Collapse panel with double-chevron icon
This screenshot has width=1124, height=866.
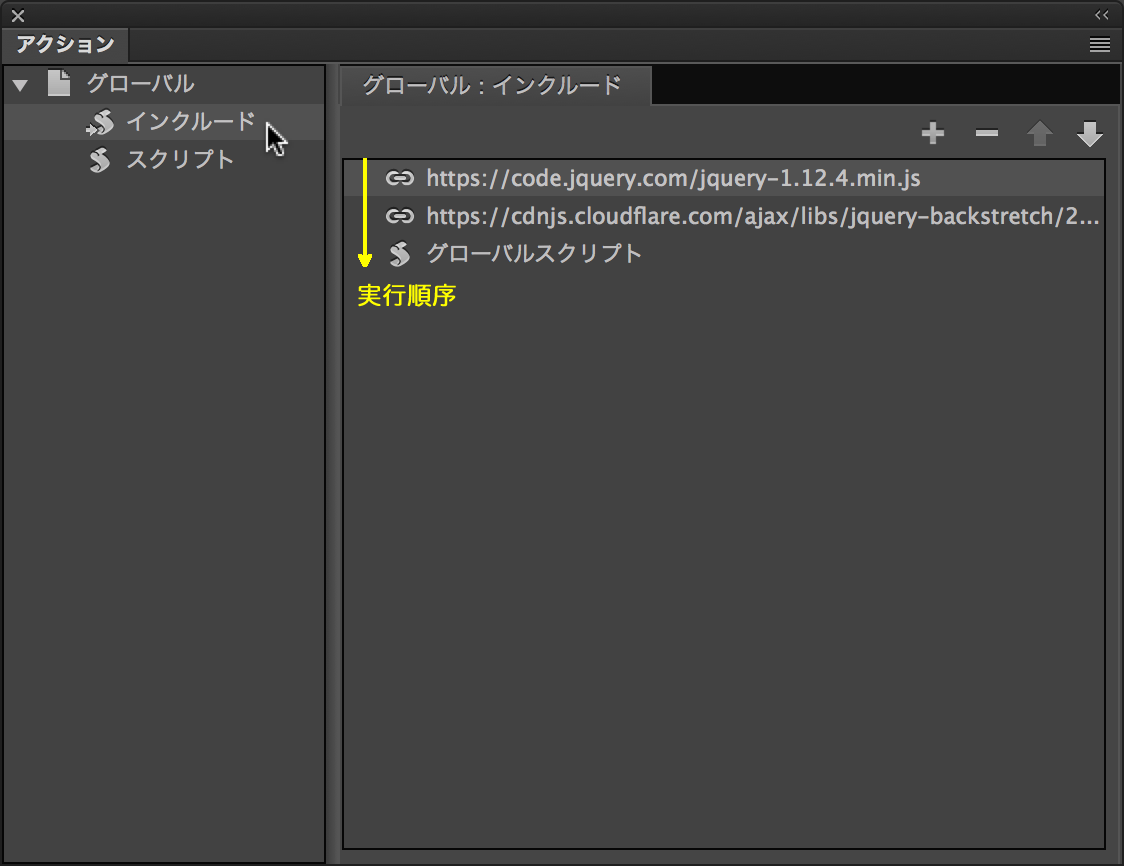(1102, 14)
